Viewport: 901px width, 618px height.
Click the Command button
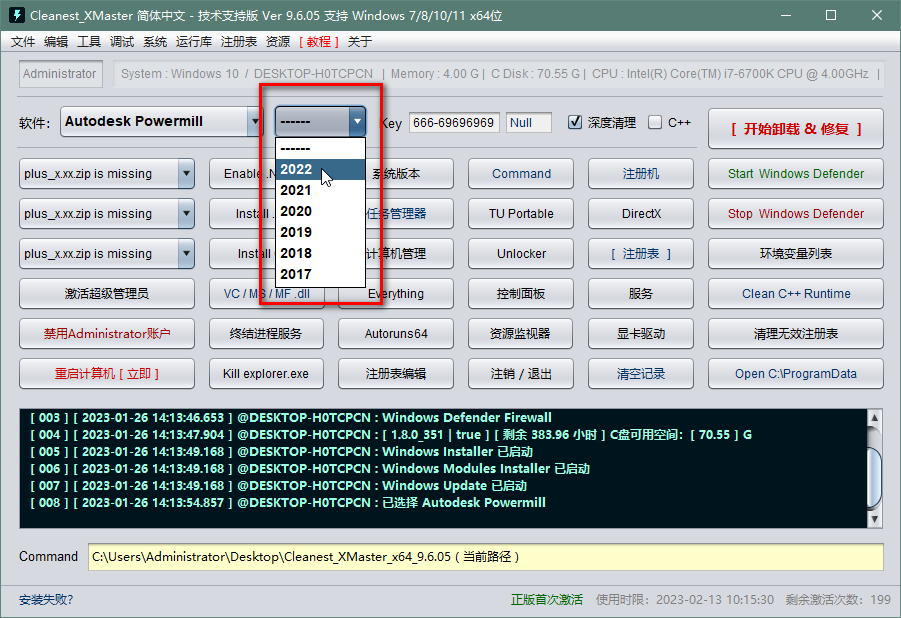521,174
